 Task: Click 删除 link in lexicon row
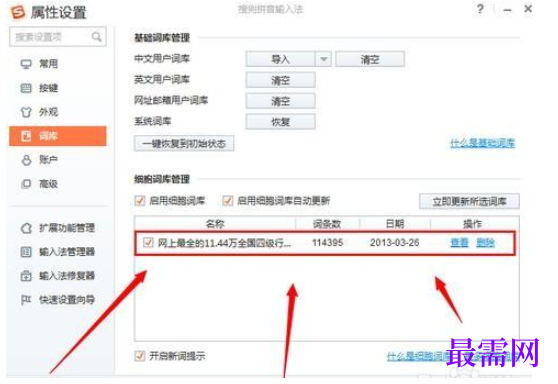(485, 243)
